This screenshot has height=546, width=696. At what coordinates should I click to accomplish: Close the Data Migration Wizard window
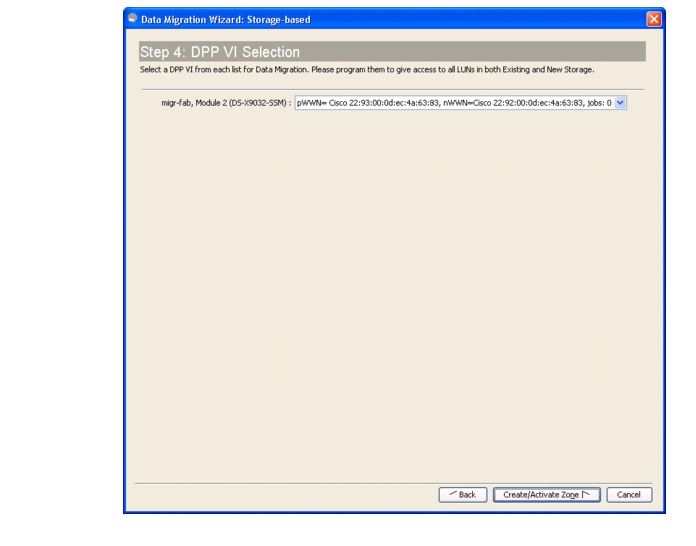pos(653,19)
